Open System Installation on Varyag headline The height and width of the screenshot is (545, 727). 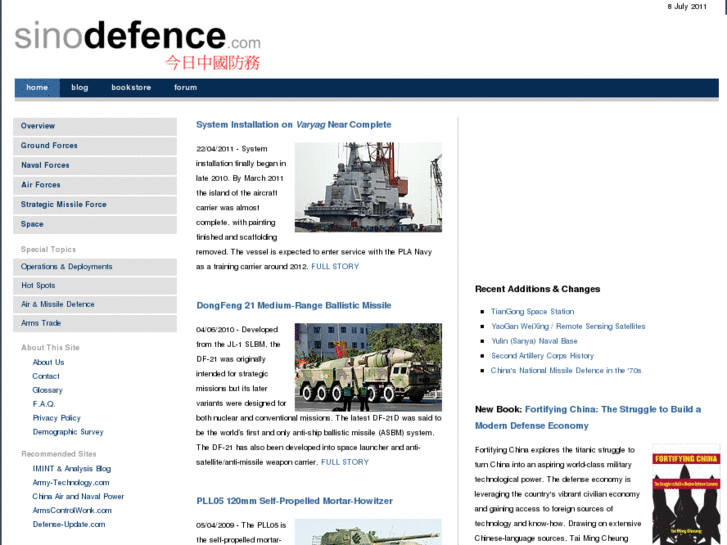point(293,125)
